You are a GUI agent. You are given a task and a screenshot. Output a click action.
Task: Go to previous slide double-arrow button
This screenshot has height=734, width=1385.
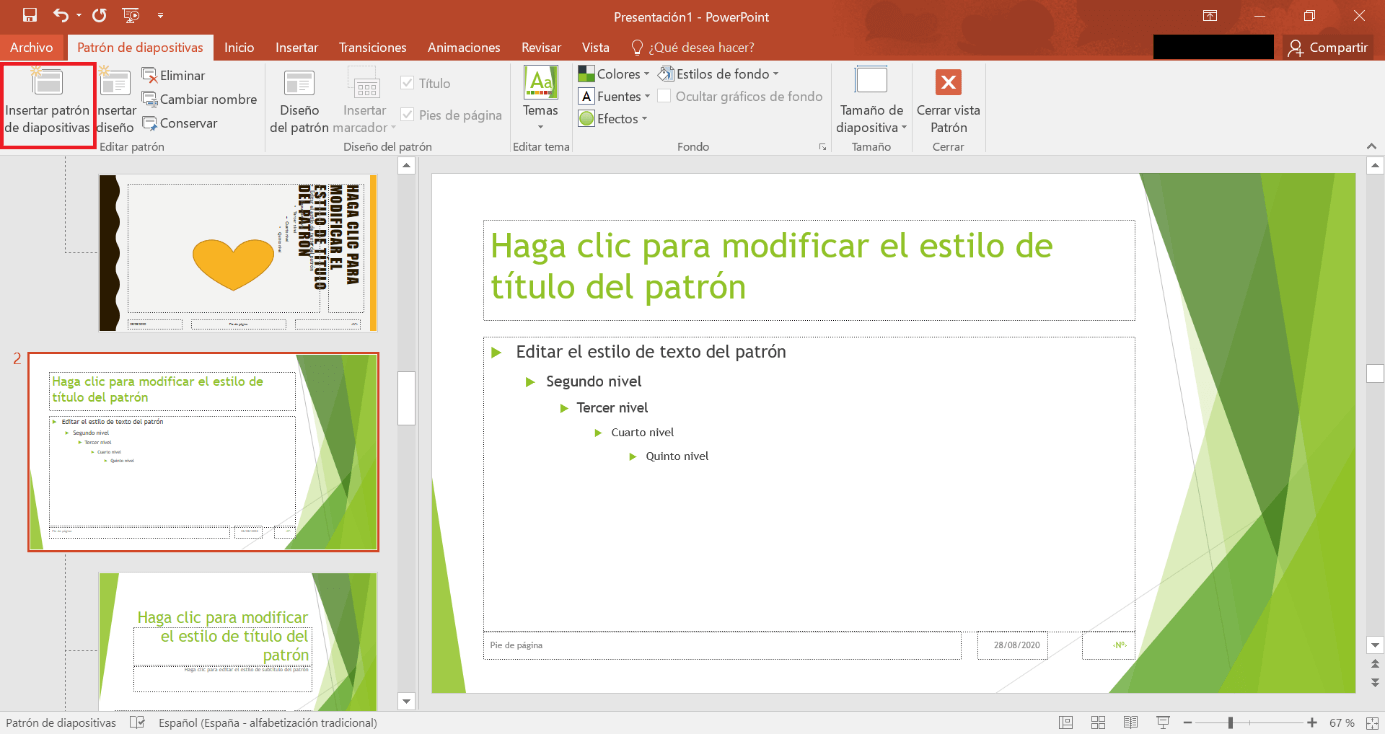[x=1375, y=665]
